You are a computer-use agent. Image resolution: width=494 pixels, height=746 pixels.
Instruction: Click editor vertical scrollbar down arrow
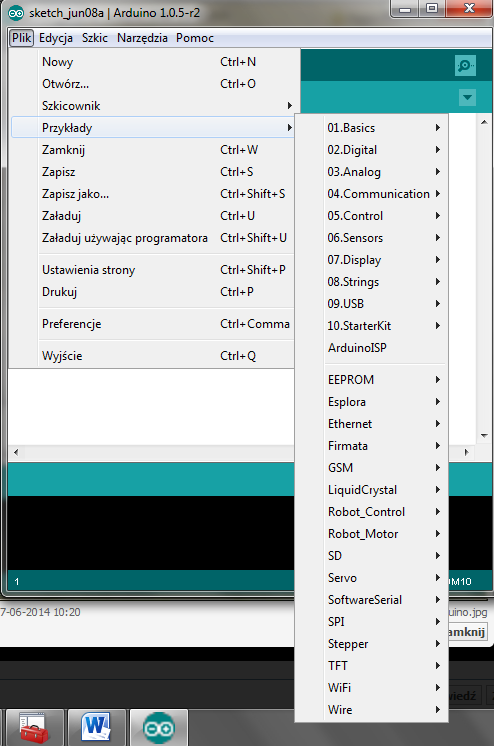tap(484, 435)
